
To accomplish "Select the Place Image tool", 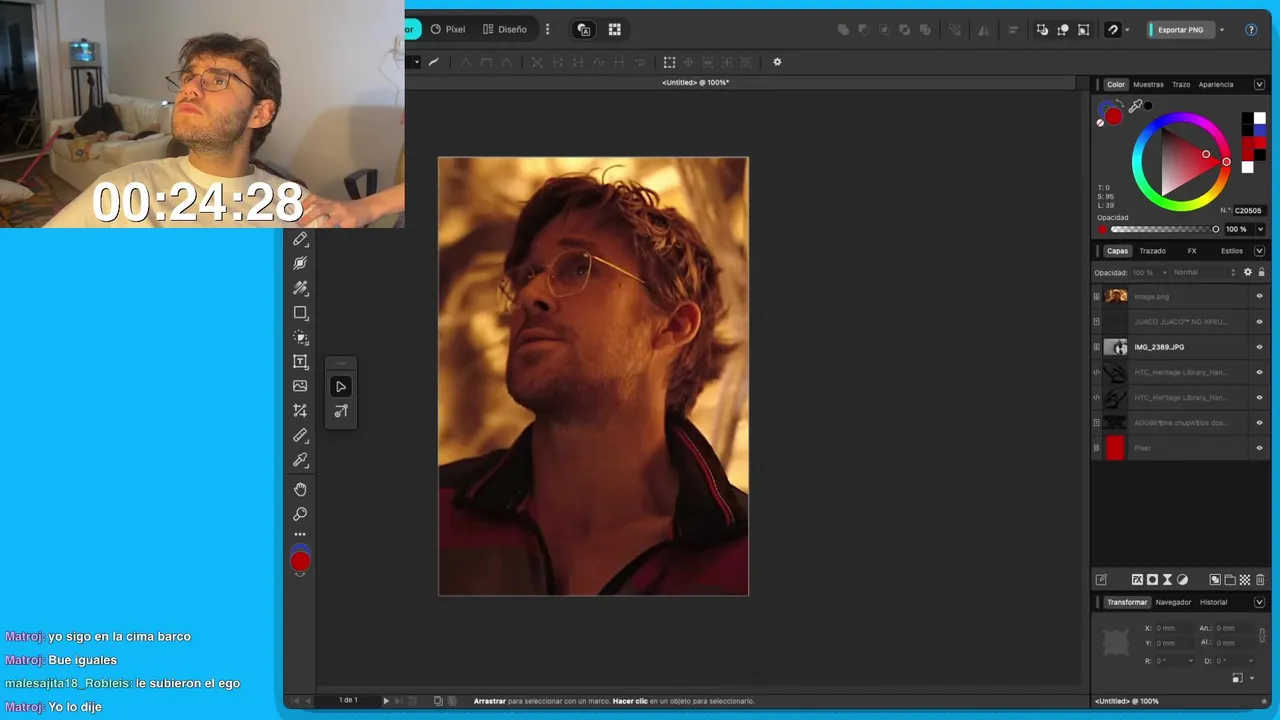I will [300, 386].
